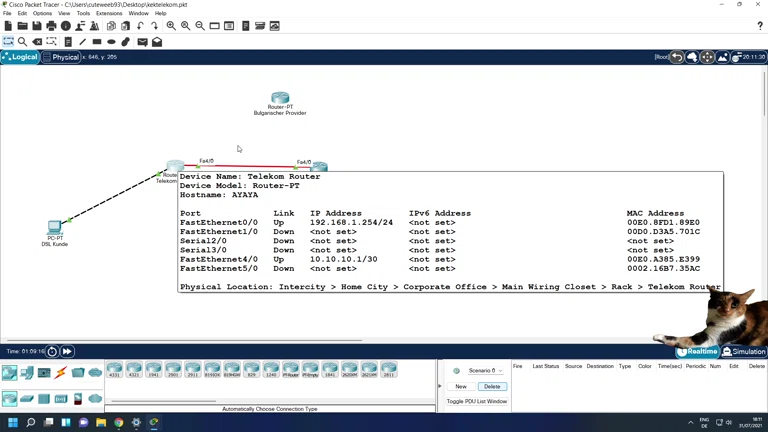The width and height of the screenshot is (768, 432).
Task: Choose the Connections lightning bolt category
Action: [61, 373]
